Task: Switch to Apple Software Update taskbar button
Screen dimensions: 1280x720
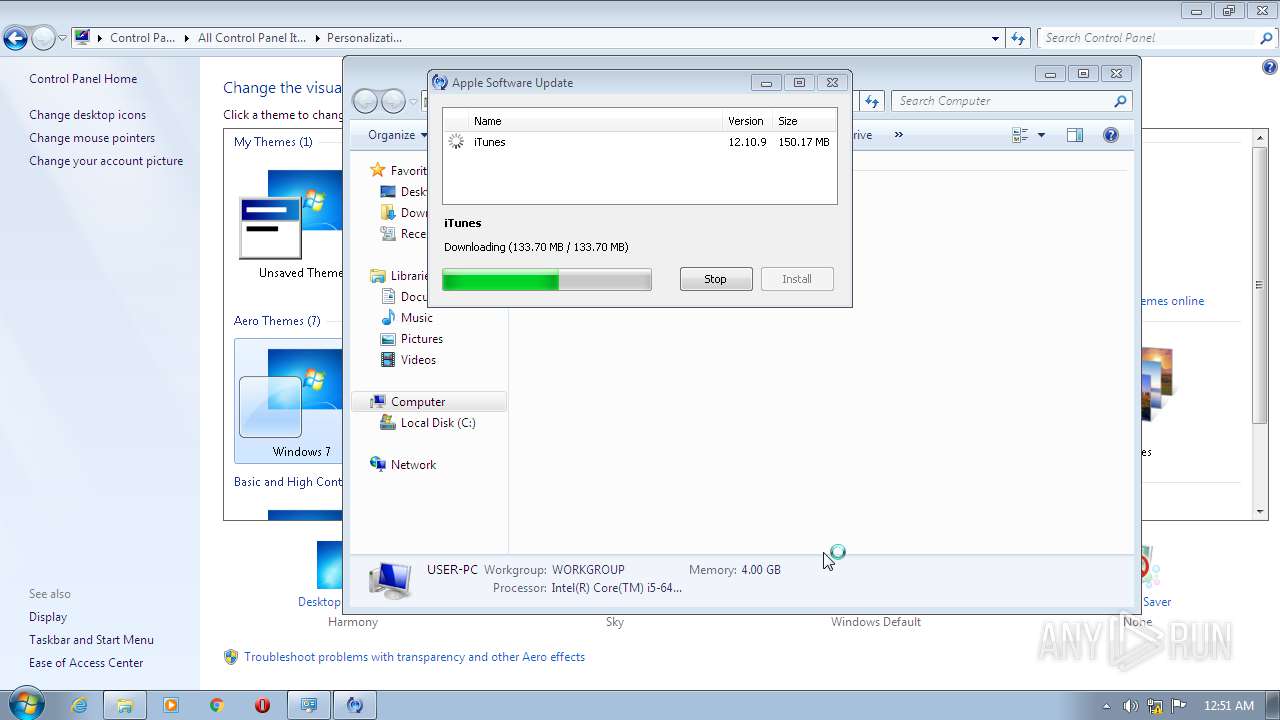Action: click(x=355, y=705)
